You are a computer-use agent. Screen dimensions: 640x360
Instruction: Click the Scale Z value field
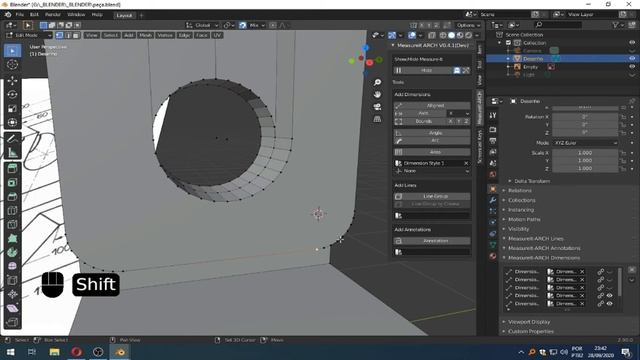pyautogui.click(x=585, y=168)
